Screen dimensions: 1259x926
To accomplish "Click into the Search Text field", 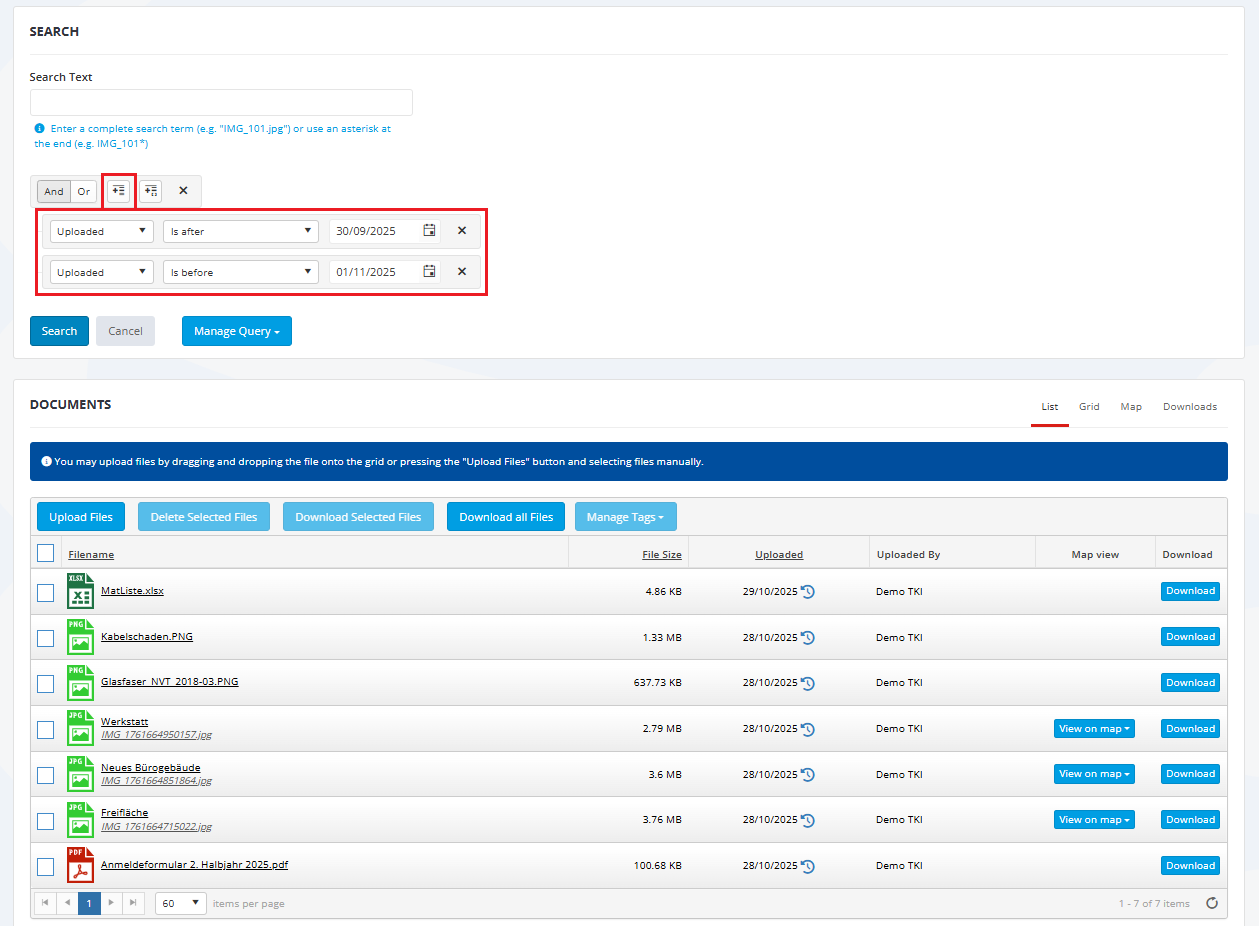I will pos(221,103).
